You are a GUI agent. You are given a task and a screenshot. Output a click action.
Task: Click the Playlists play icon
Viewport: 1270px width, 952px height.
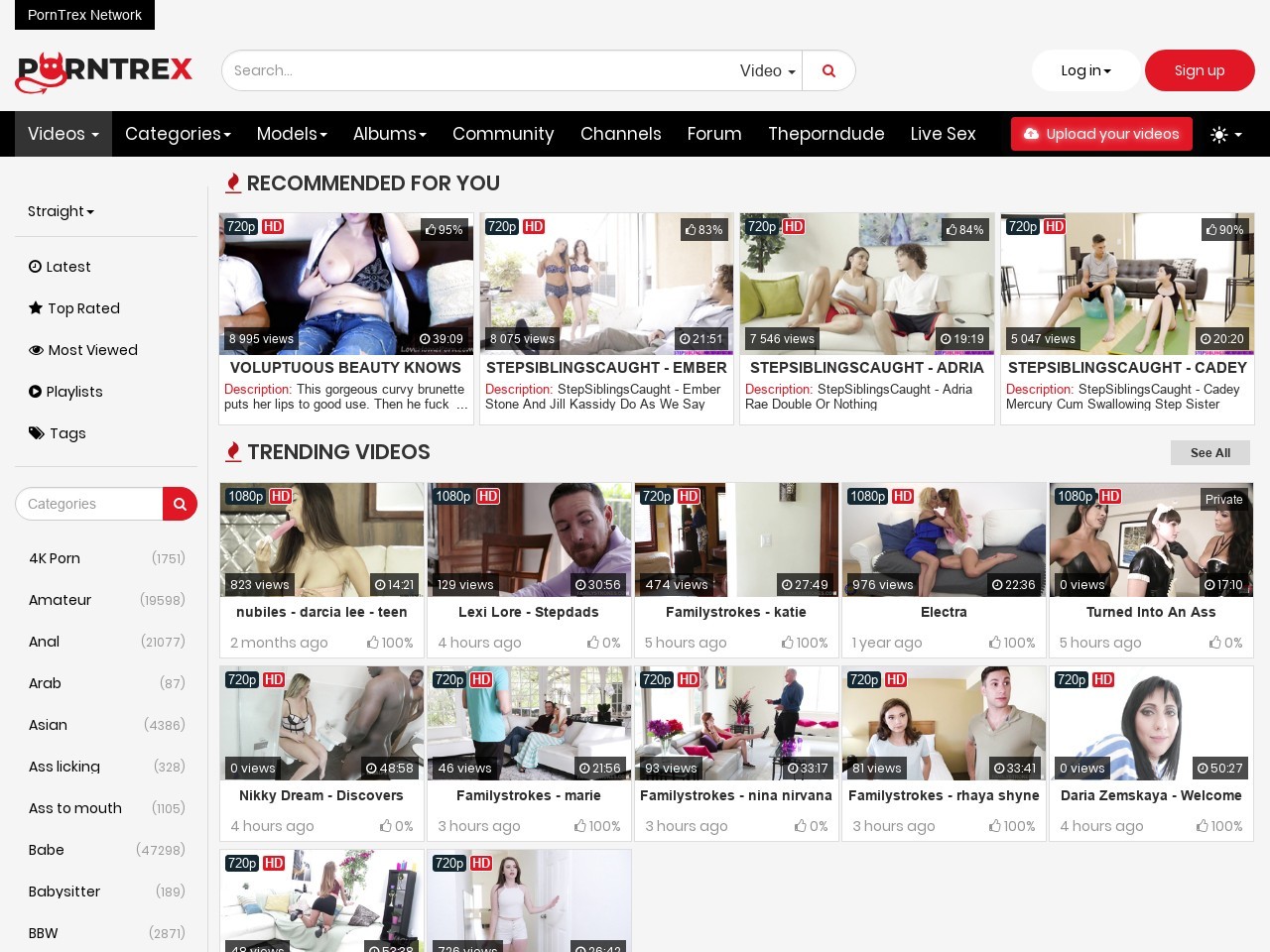click(x=35, y=392)
